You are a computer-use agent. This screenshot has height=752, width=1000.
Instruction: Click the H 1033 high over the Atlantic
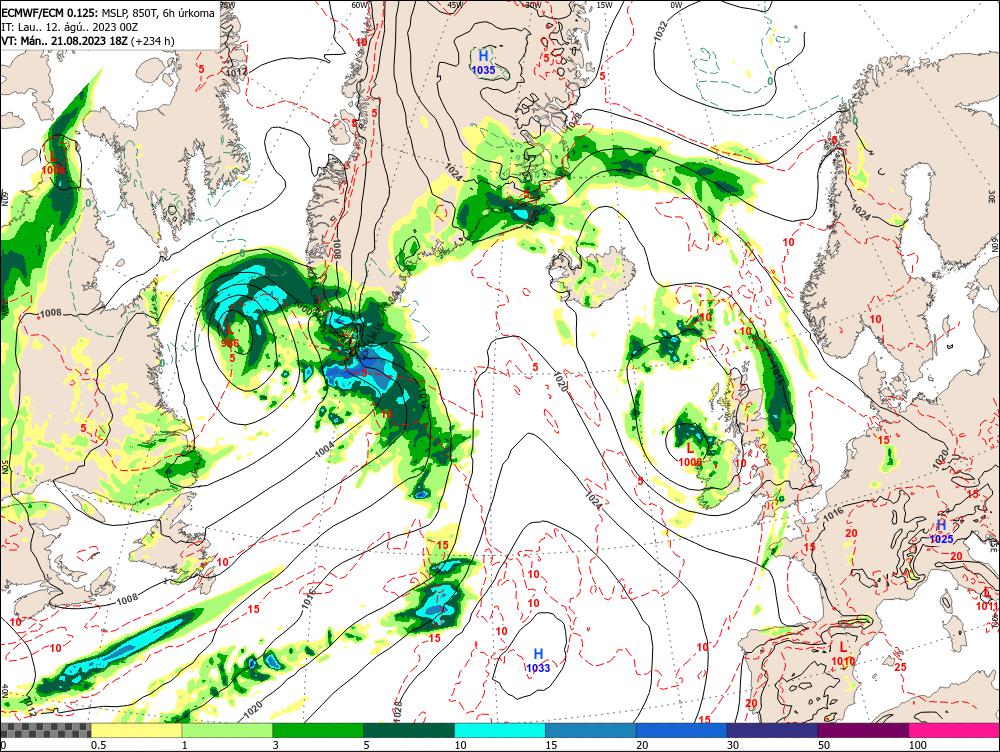538,661
